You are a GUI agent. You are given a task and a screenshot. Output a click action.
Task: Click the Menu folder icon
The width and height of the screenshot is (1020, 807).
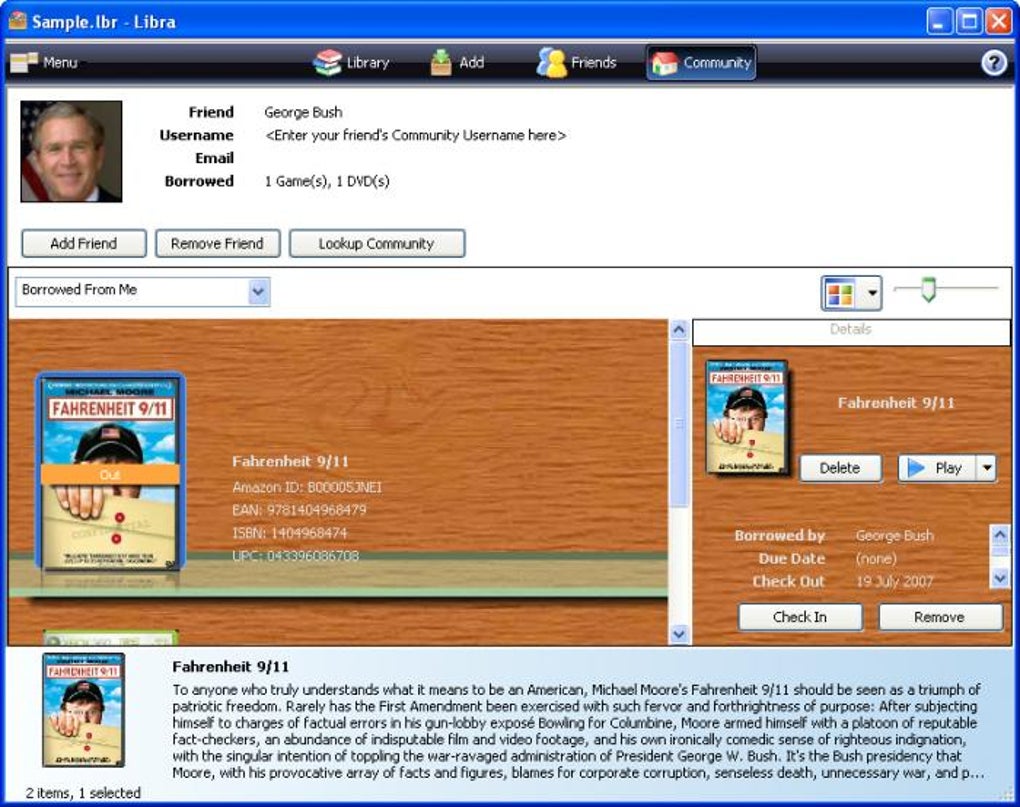click(x=23, y=62)
